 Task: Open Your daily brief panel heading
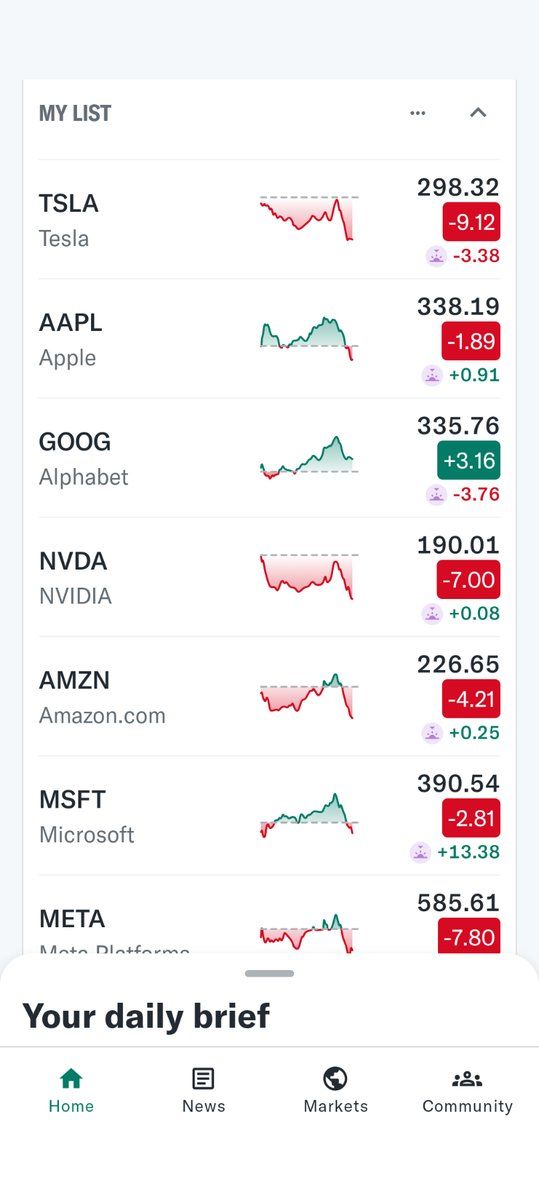[146, 1016]
